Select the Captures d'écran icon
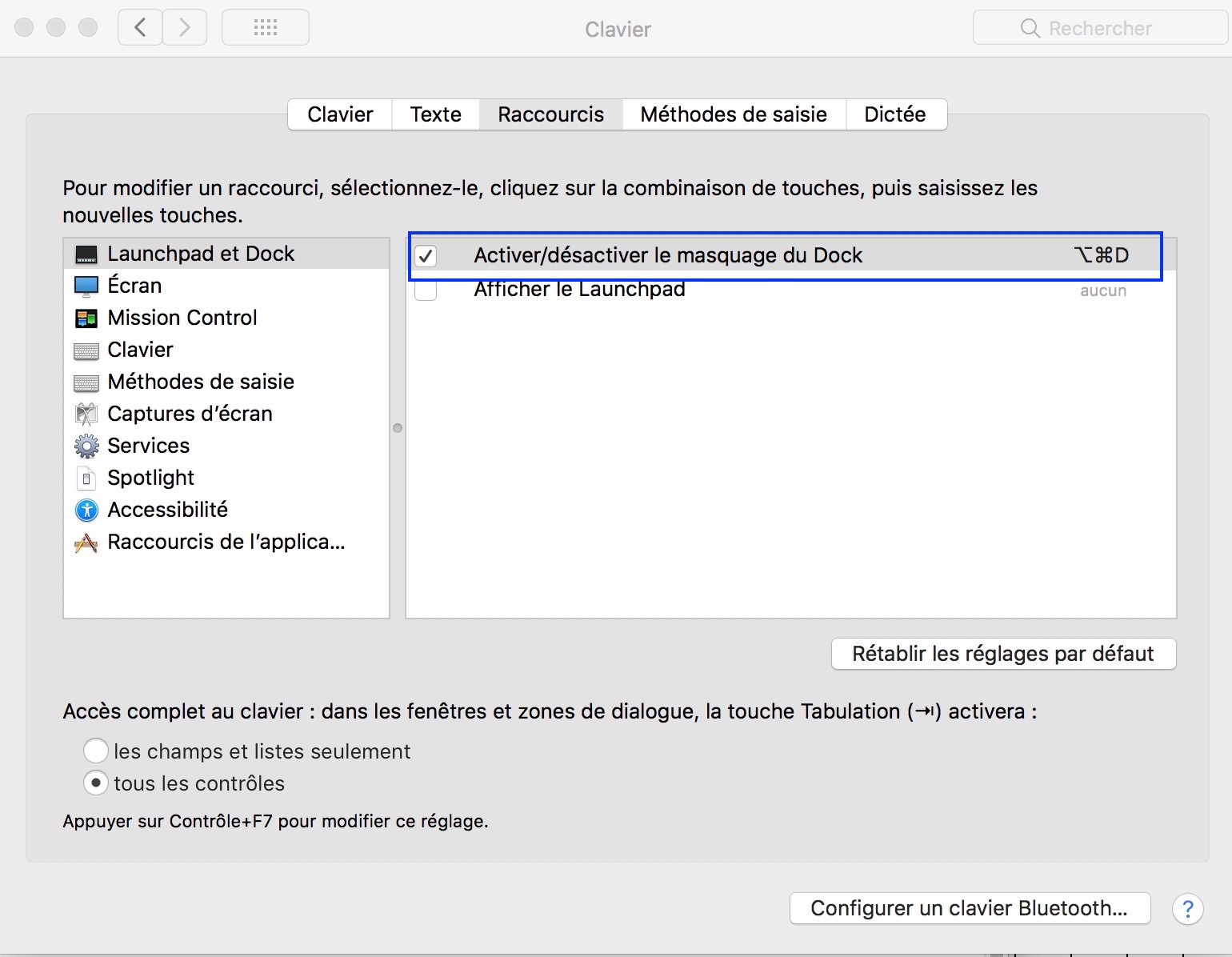This screenshot has height=957, width=1232. [86, 414]
